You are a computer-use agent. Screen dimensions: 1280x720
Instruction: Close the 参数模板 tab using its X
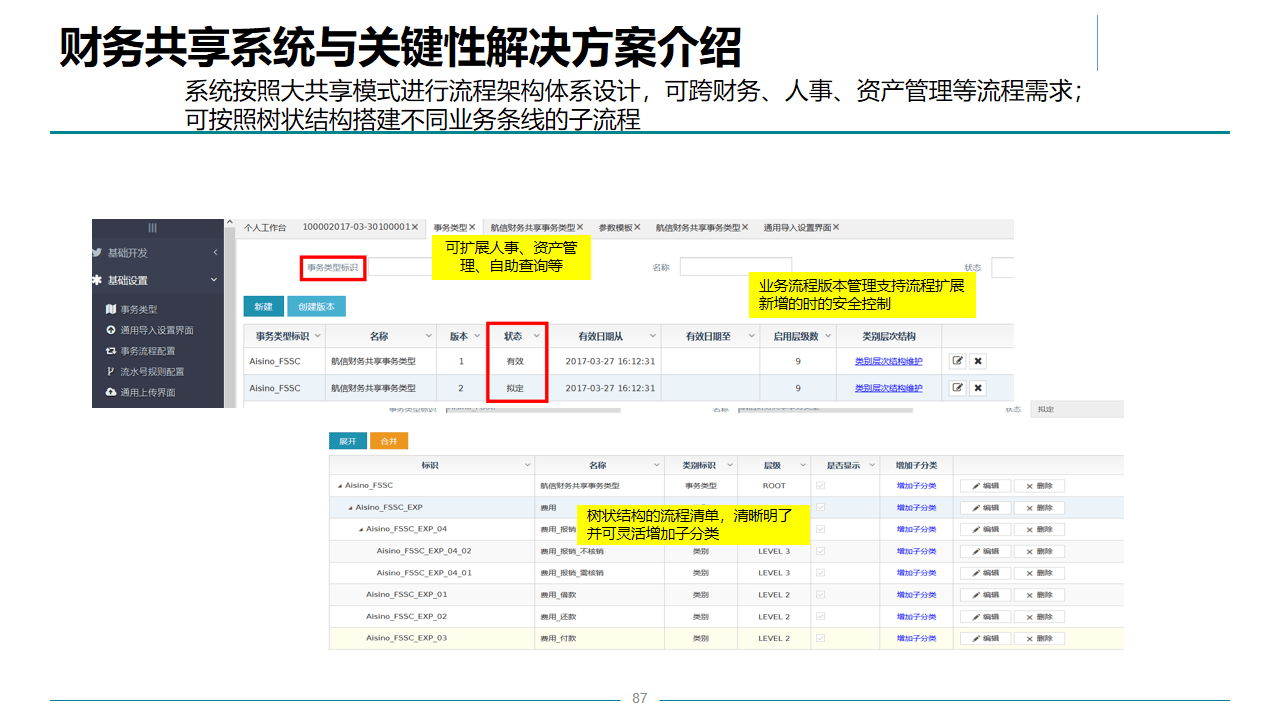[x=637, y=227]
